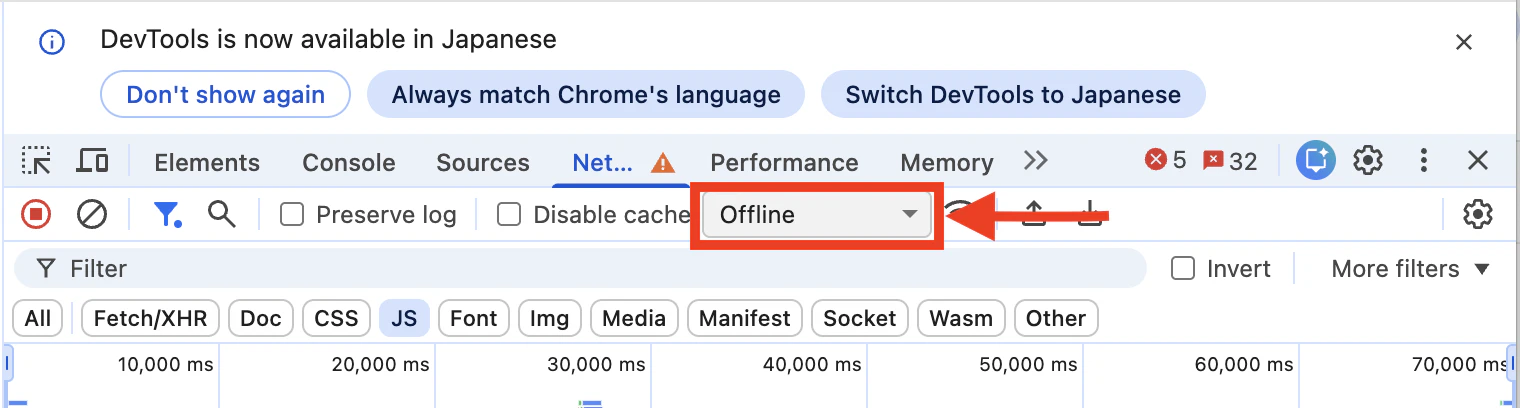Open DevTools settings gear in the tab bar
Image resolution: width=1520 pixels, height=408 pixels.
coord(1368,161)
